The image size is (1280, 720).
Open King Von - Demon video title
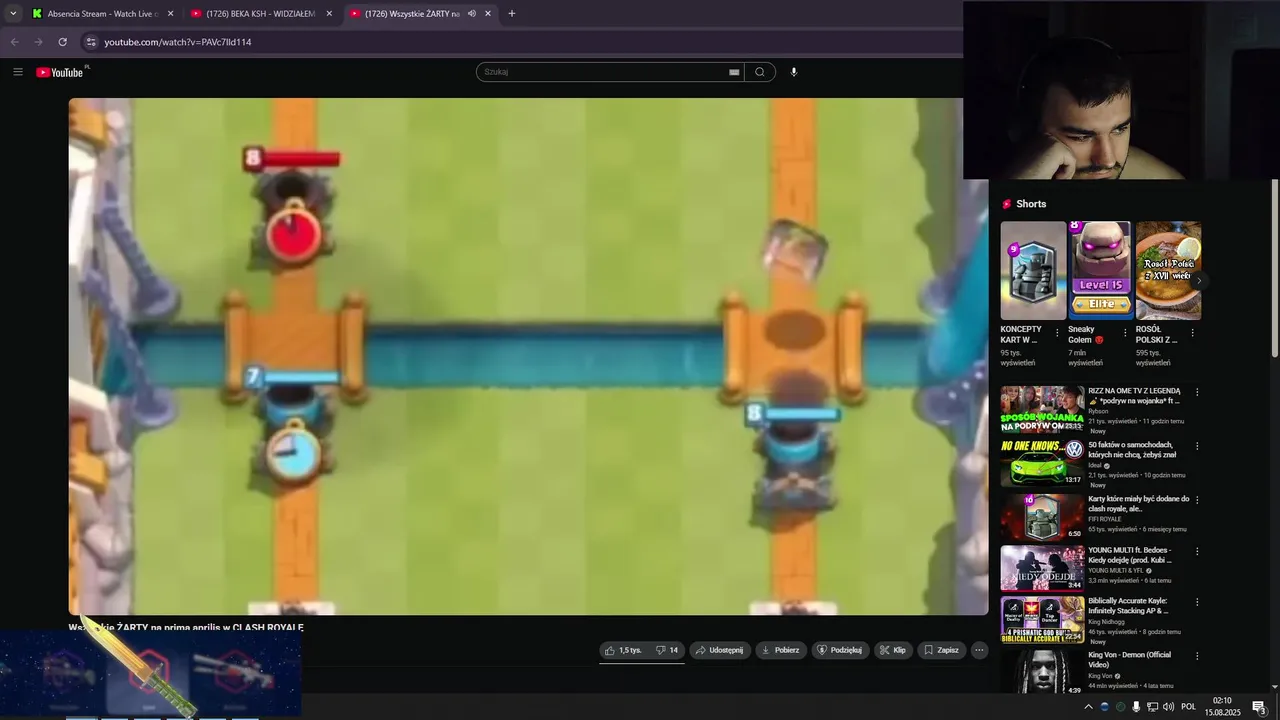pyautogui.click(x=1130, y=659)
